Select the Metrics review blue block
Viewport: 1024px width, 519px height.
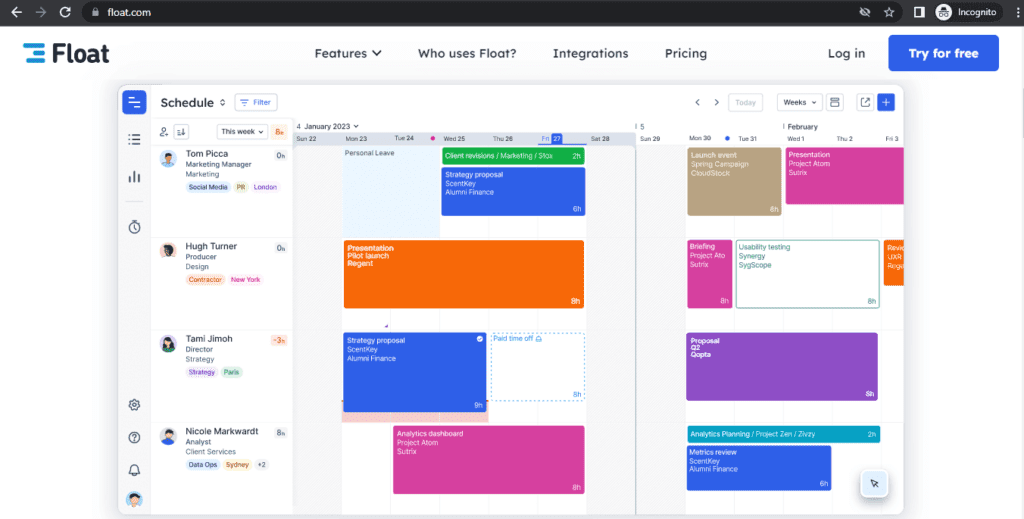point(759,468)
